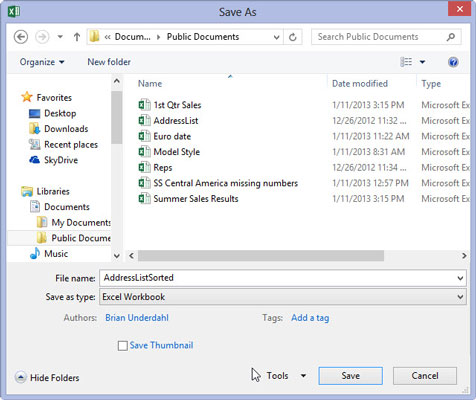Screen dimensions: 476x400
Task: Create a New folder
Action: (109, 62)
